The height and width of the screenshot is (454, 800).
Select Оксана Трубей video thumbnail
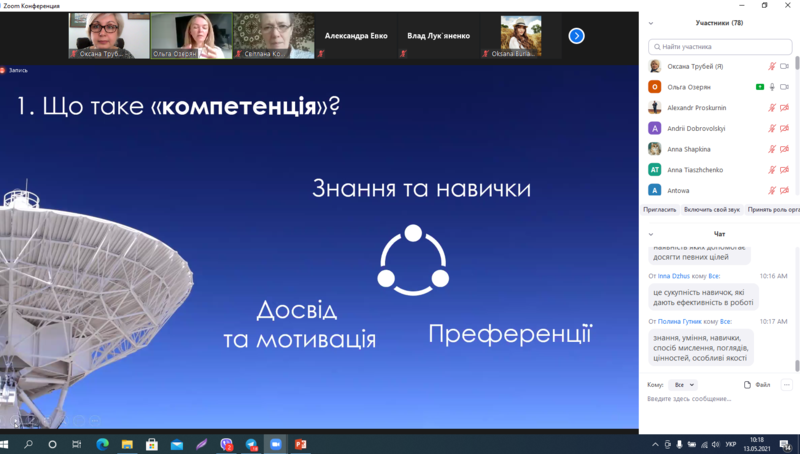click(109, 36)
